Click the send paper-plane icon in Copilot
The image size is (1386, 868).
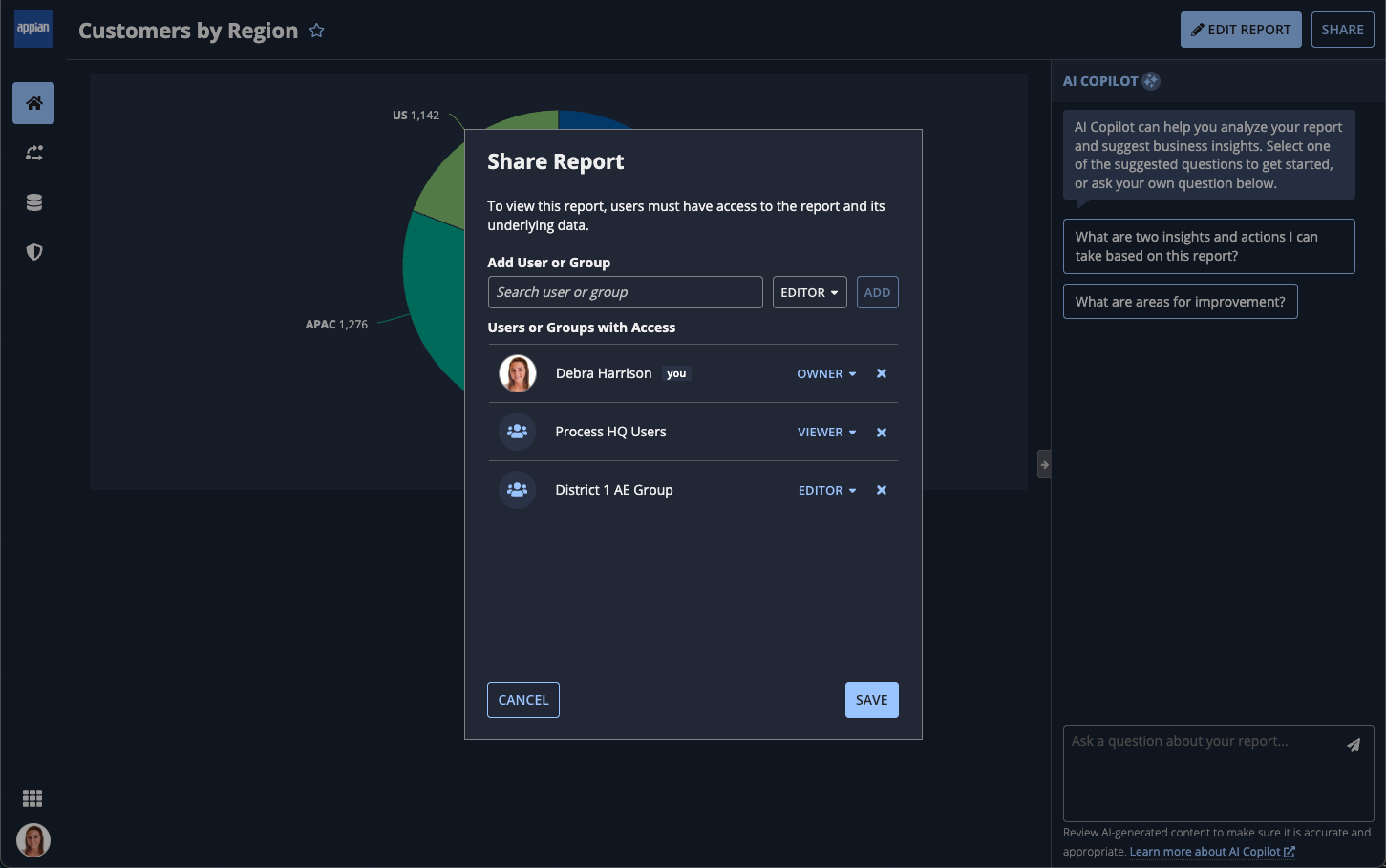pos(1354,745)
